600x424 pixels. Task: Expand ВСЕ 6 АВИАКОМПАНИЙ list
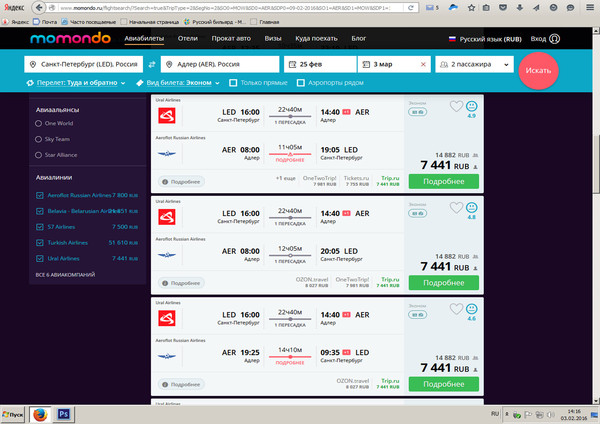click(65, 275)
